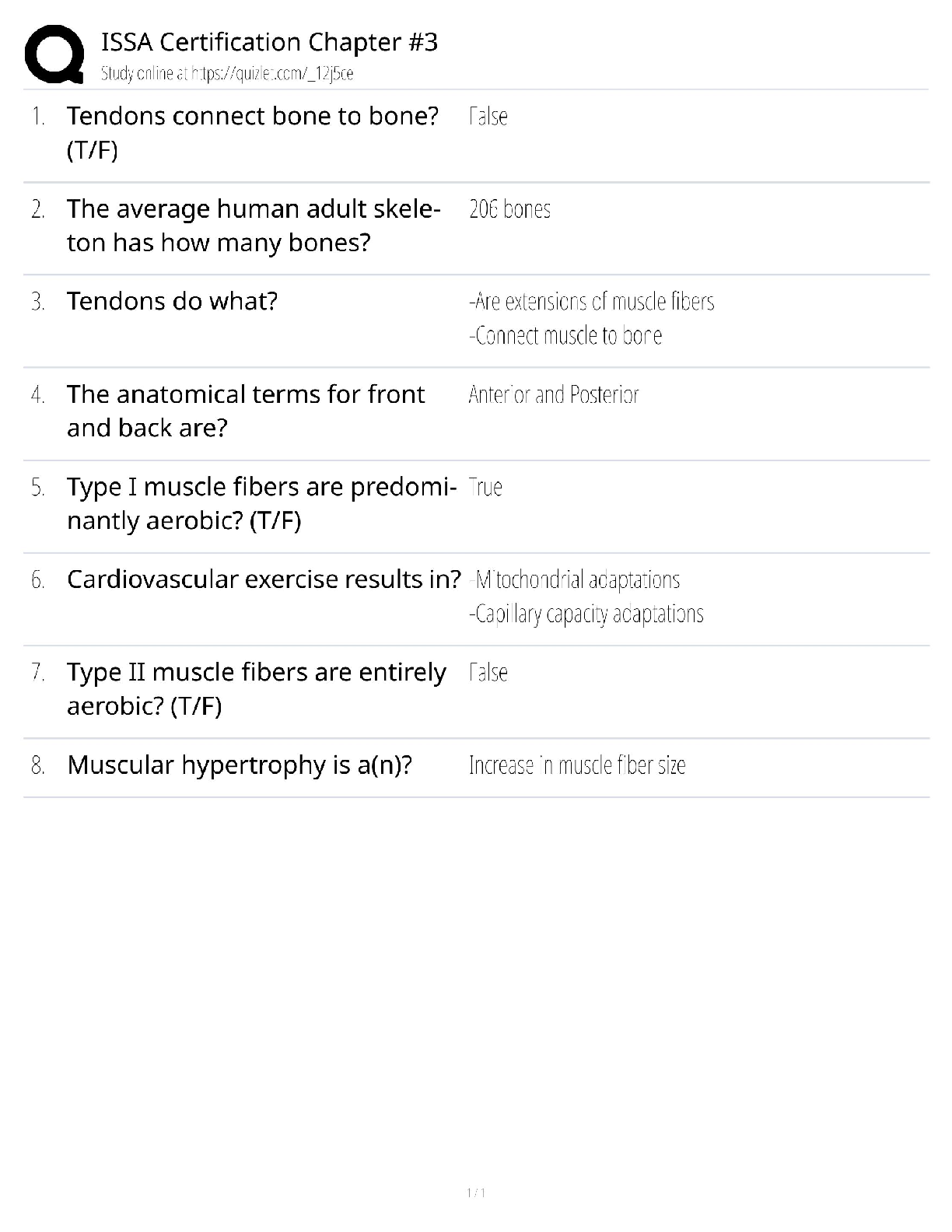Select the 'Cardiovascular exercise results in?' question
The width and height of the screenshot is (952, 1232).
click(264, 579)
